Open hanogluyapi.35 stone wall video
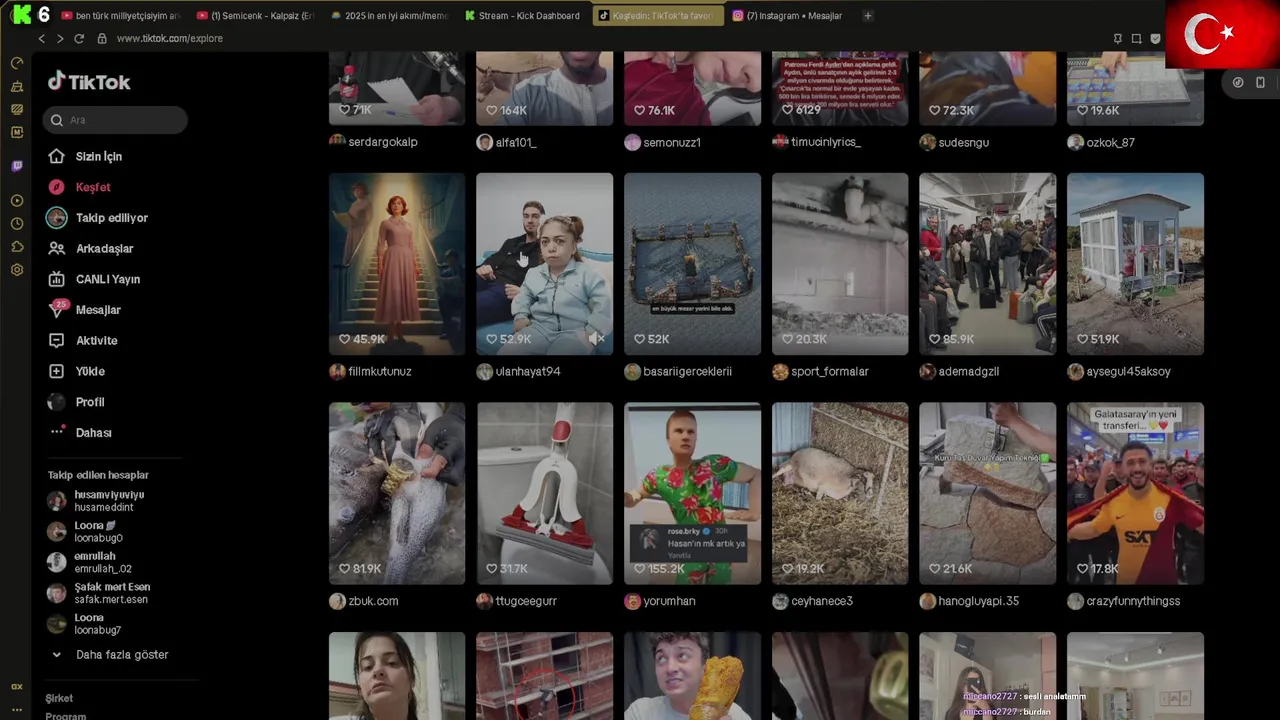The image size is (1280, 720). tap(988, 493)
